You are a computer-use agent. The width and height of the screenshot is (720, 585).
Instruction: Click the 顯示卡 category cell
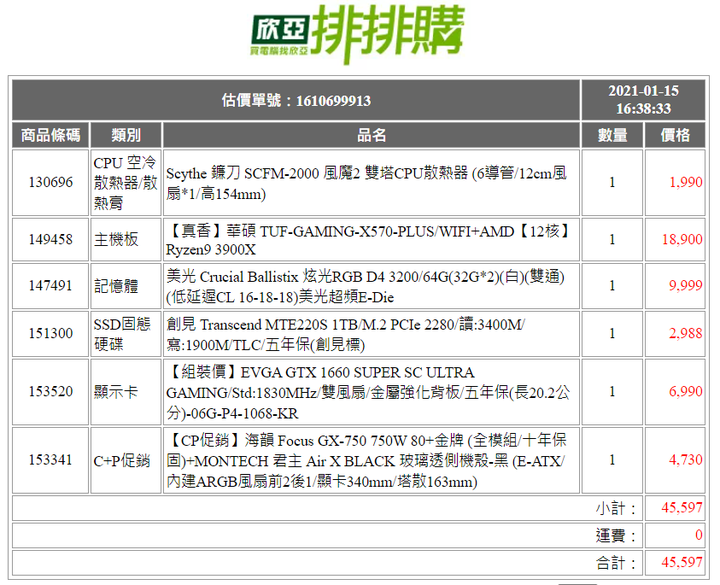point(126,391)
